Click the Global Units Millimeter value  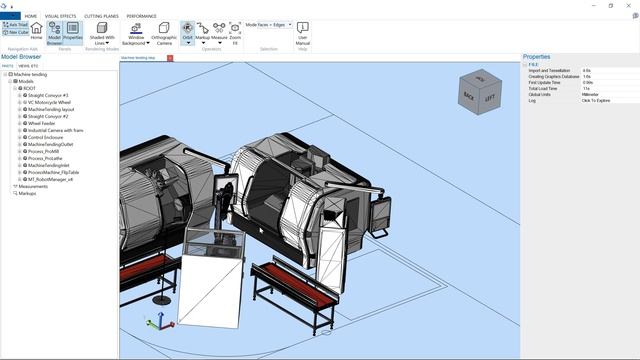click(x=590, y=94)
